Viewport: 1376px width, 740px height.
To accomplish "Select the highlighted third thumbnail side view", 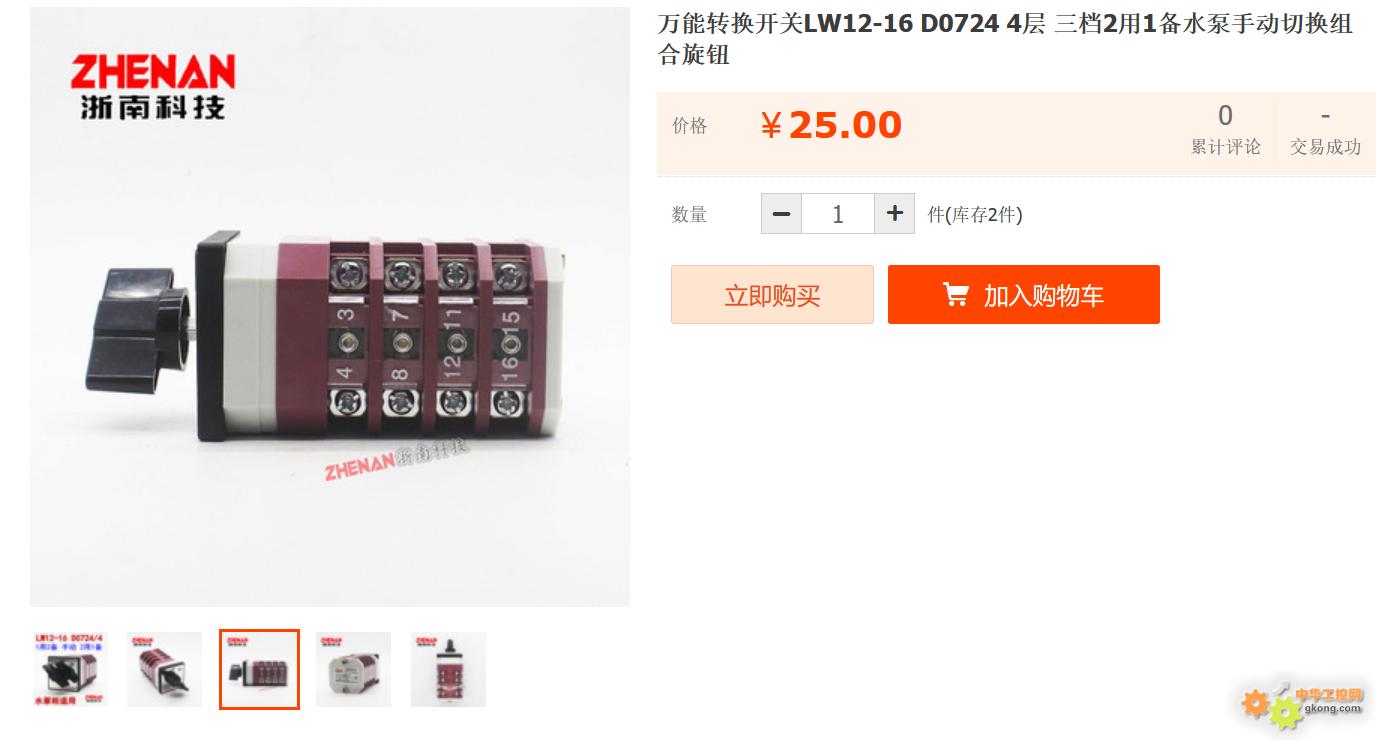I will click(x=259, y=670).
